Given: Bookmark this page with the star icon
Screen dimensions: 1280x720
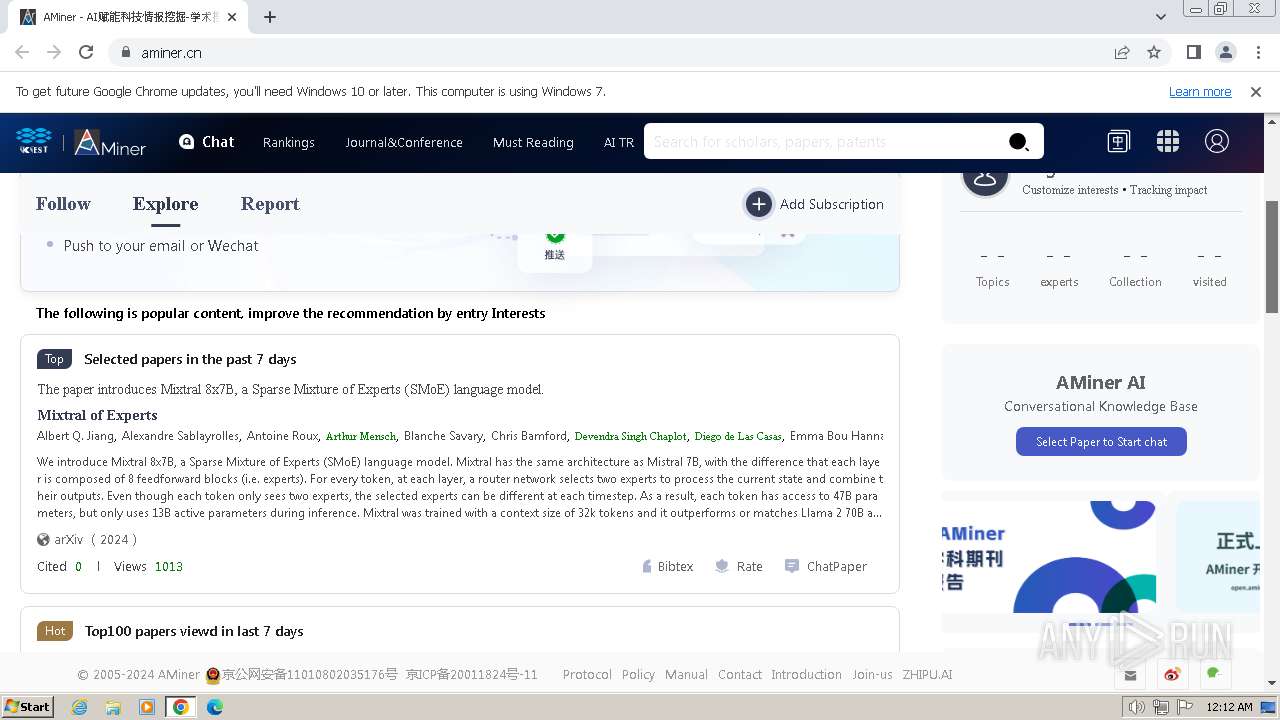Looking at the screenshot, I should click(1154, 52).
